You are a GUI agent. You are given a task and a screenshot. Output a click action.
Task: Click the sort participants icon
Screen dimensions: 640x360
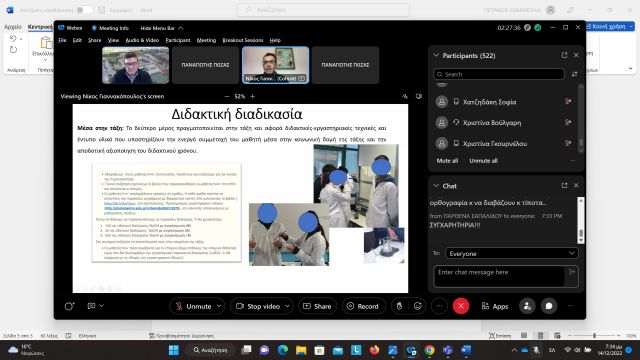574,74
